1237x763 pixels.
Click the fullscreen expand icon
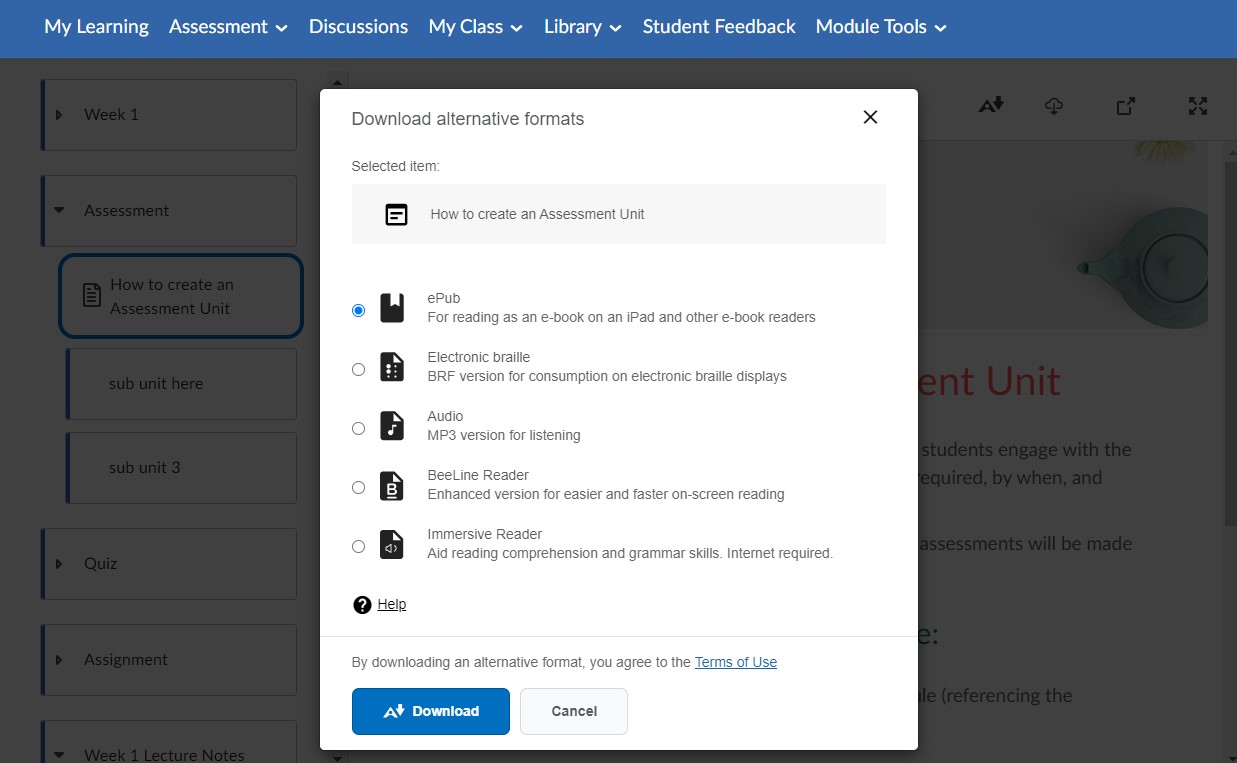tap(1198, 105)
